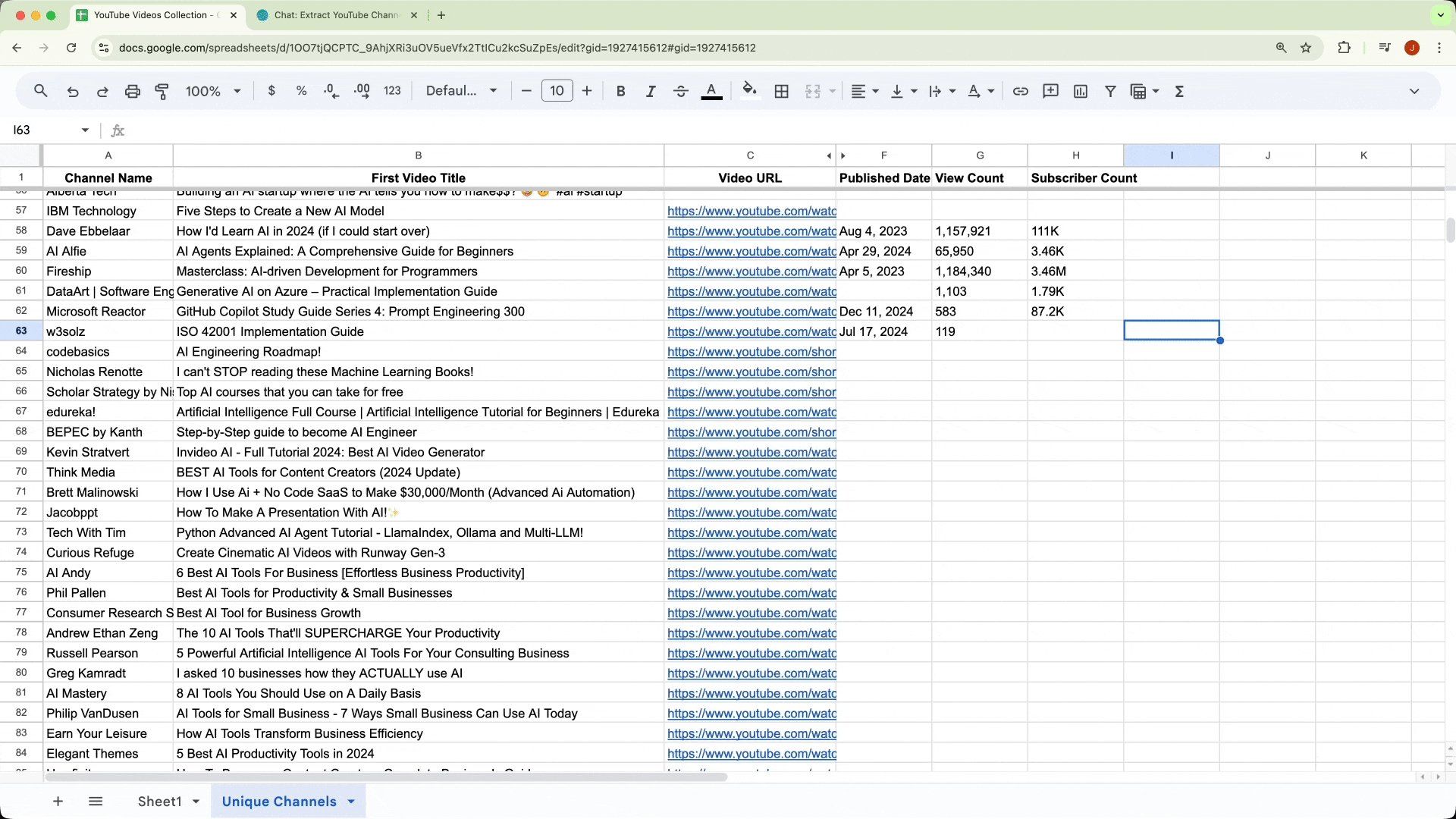This screenshot has height=819, width=1456.
Task: Toggle bold formatting
Action: (620, 91)
